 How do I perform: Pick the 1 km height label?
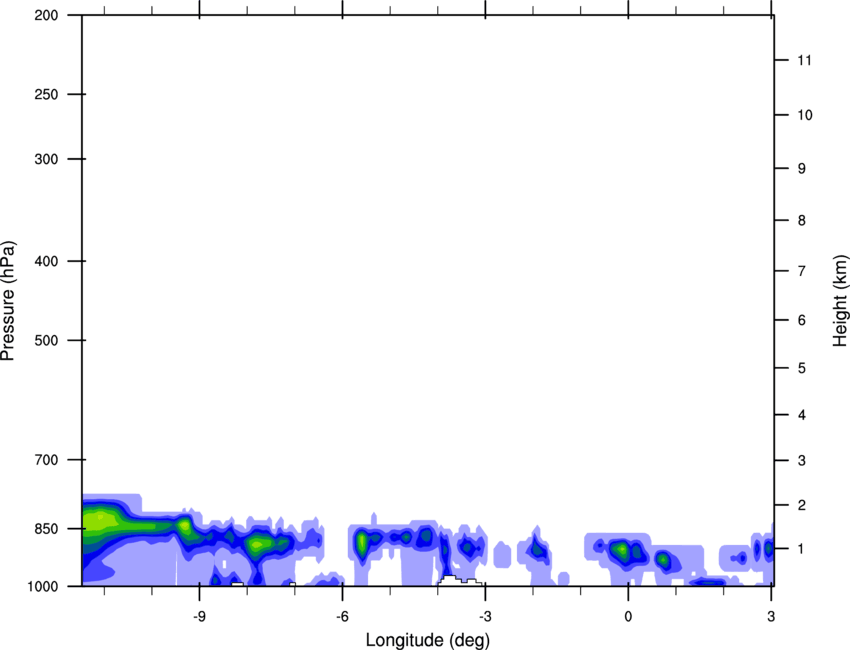801,549
